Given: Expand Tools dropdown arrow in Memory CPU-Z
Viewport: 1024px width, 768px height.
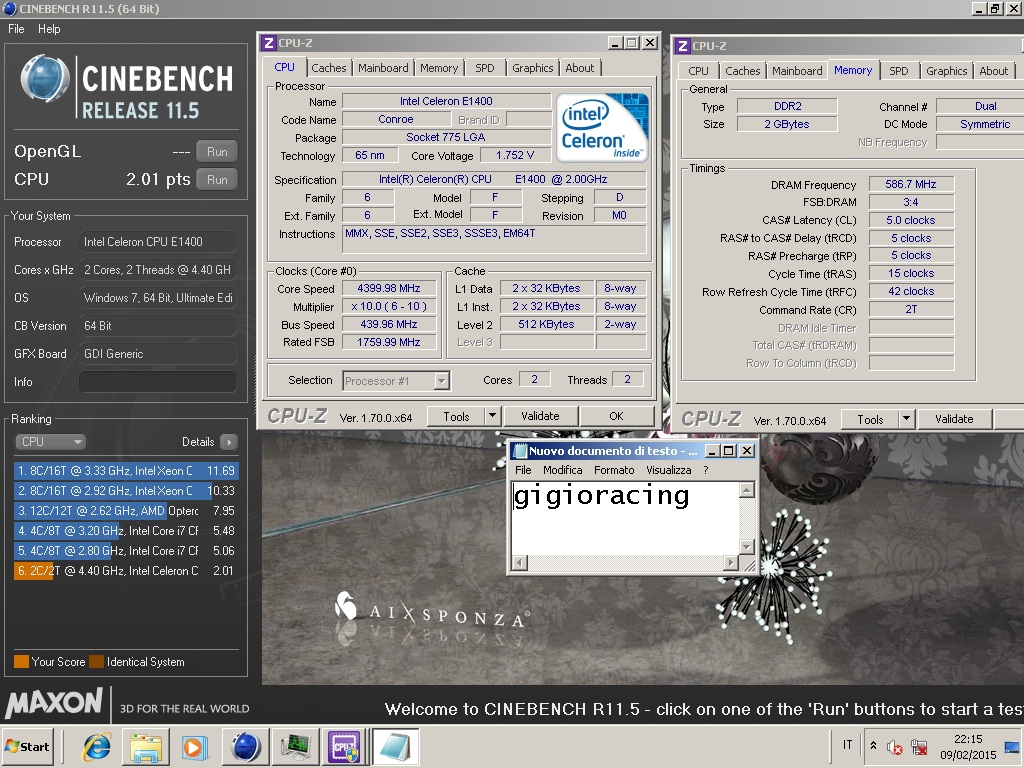Looking at the screenshot, I should (906, 419).
